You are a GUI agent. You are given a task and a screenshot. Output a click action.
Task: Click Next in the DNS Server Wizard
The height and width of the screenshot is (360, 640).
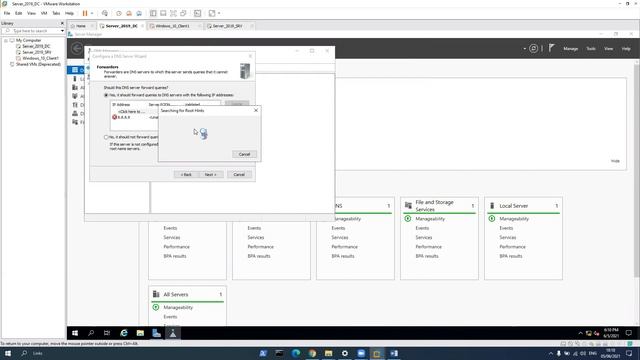click(211, 174)
